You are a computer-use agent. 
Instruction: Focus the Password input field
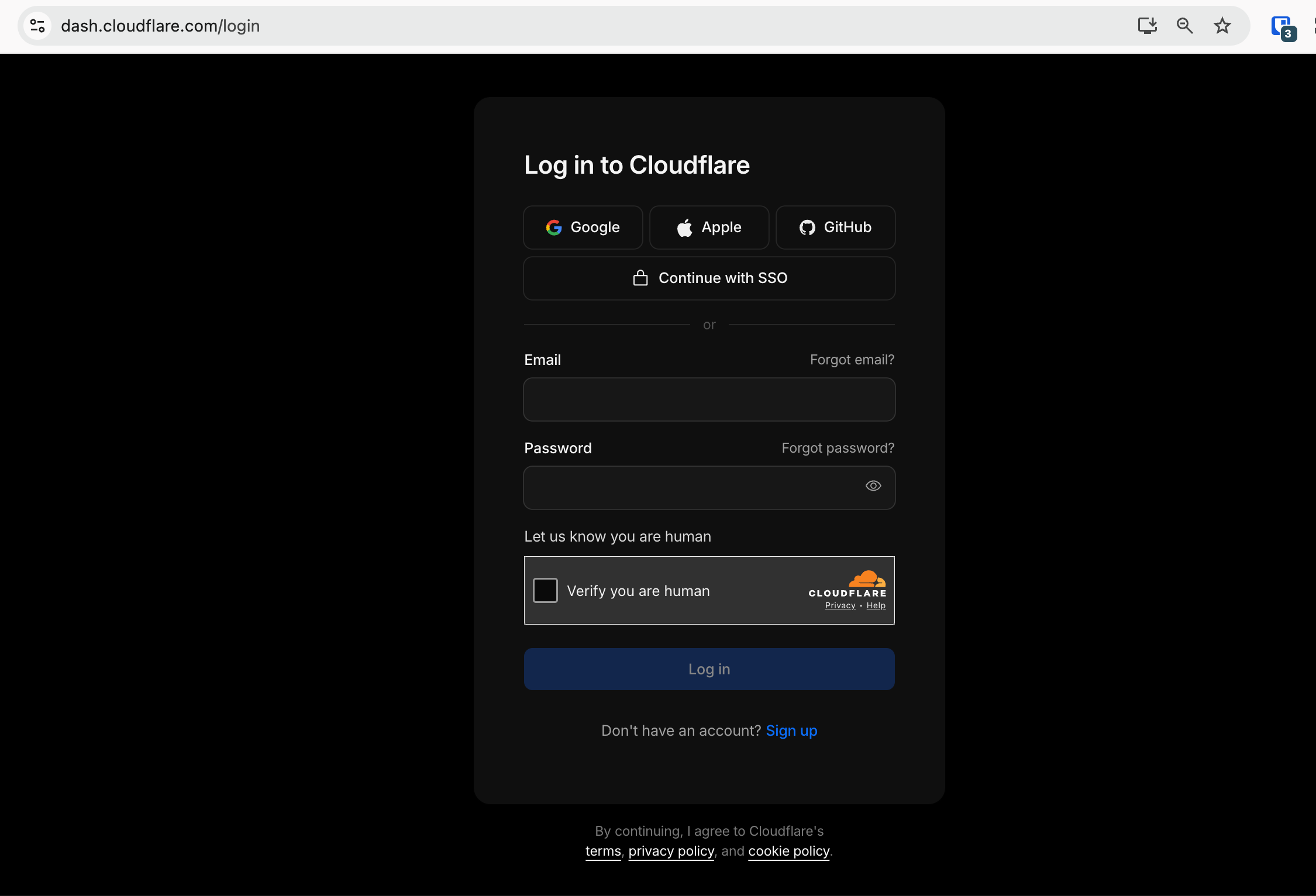709,488
